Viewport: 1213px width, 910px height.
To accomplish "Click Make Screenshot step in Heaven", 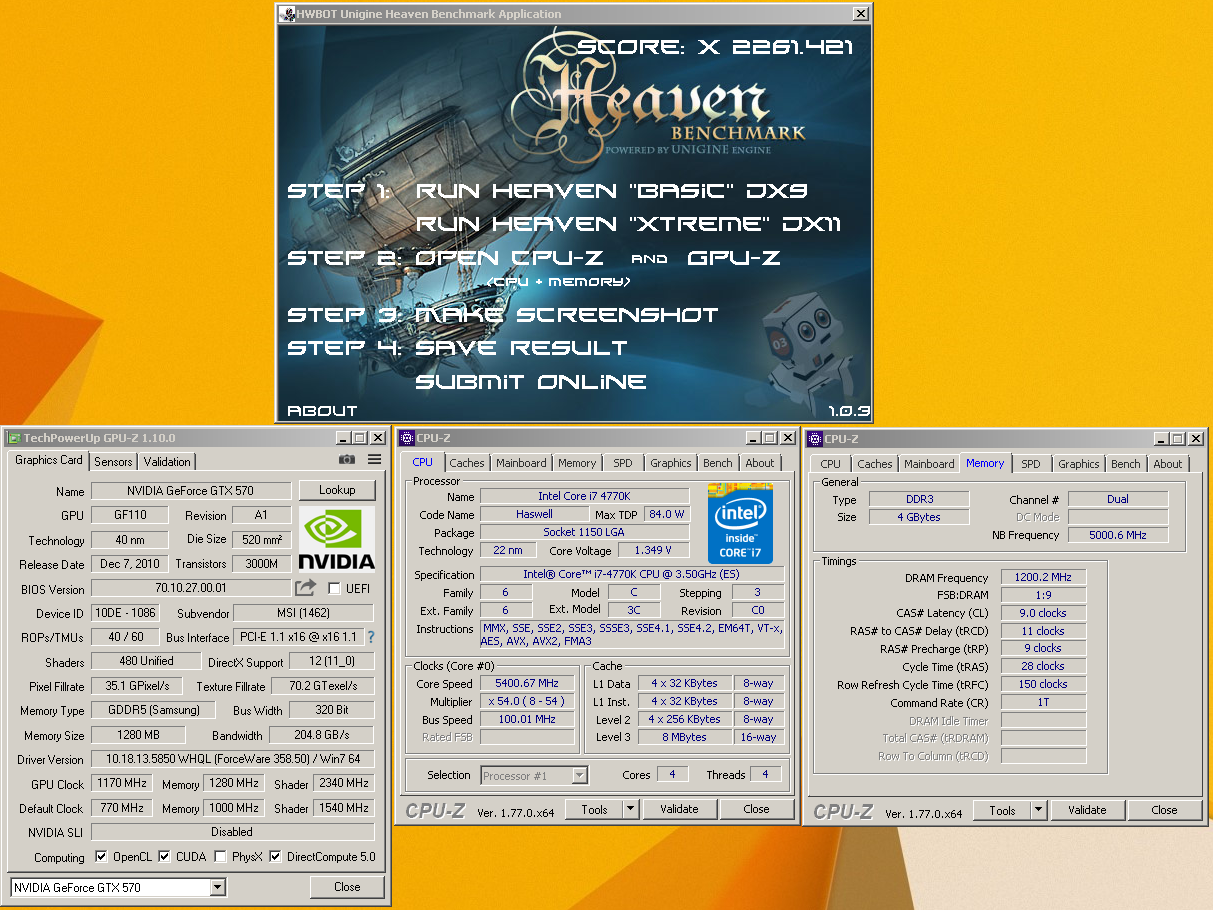I will click(x=567, y=314).
